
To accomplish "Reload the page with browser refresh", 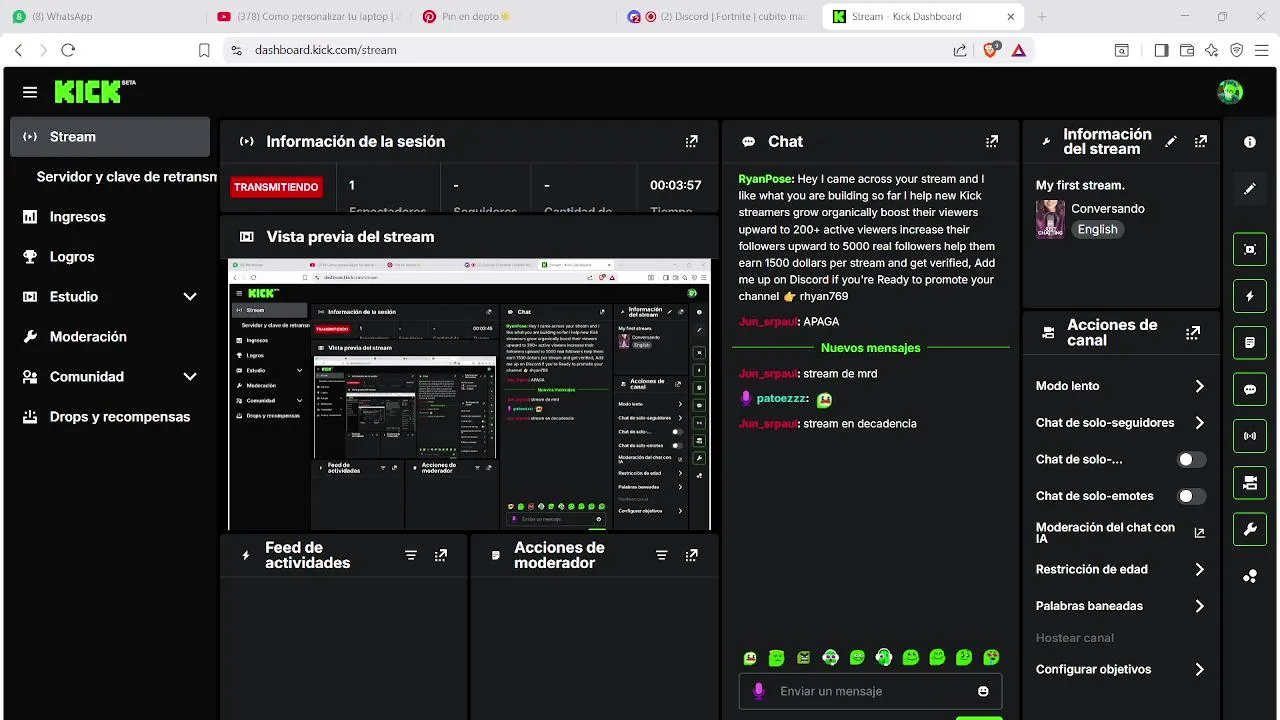I will [x=68, y=50].
